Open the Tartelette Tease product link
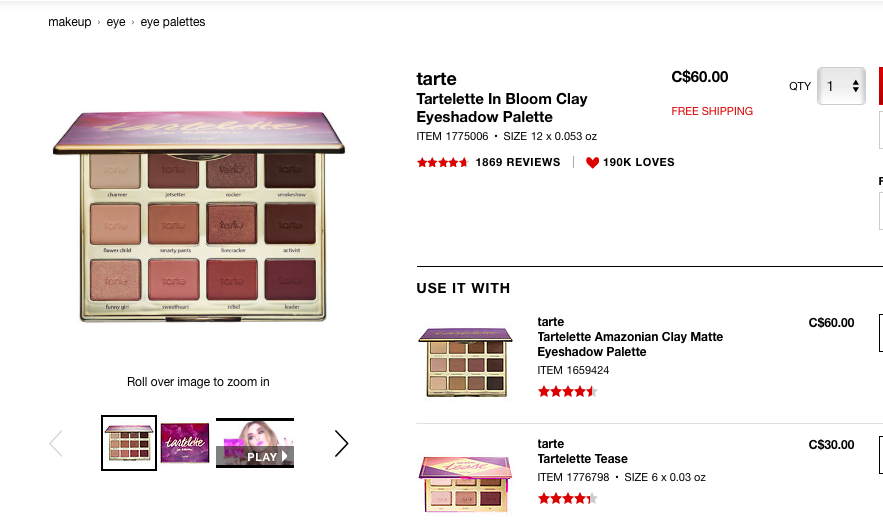 [582, 459]
